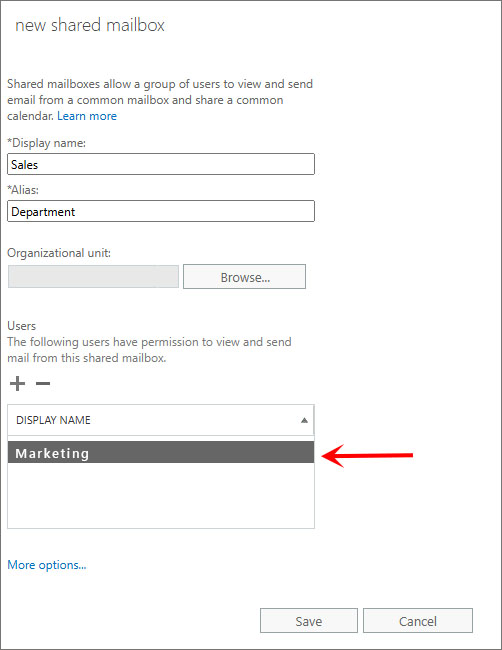
Task: Click the 'new shared mailbox' title
Action: [90, 25]
